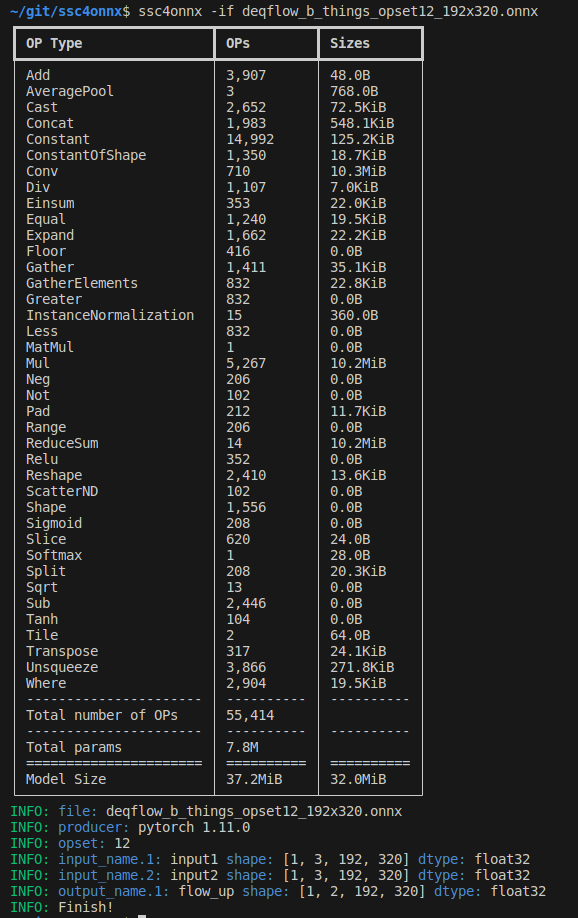Click the InstanceNormalization op type entry
This screenshot has height=918, width=578.
click(110, 315)
